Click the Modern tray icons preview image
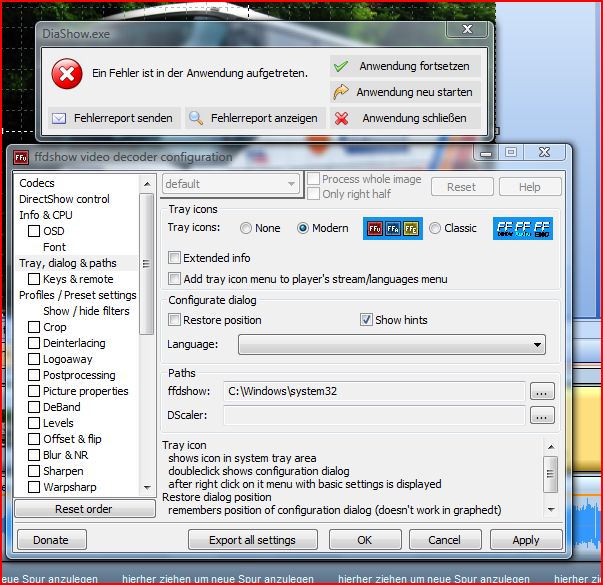This screenshot has height=585, width=603. coord(392,228)
